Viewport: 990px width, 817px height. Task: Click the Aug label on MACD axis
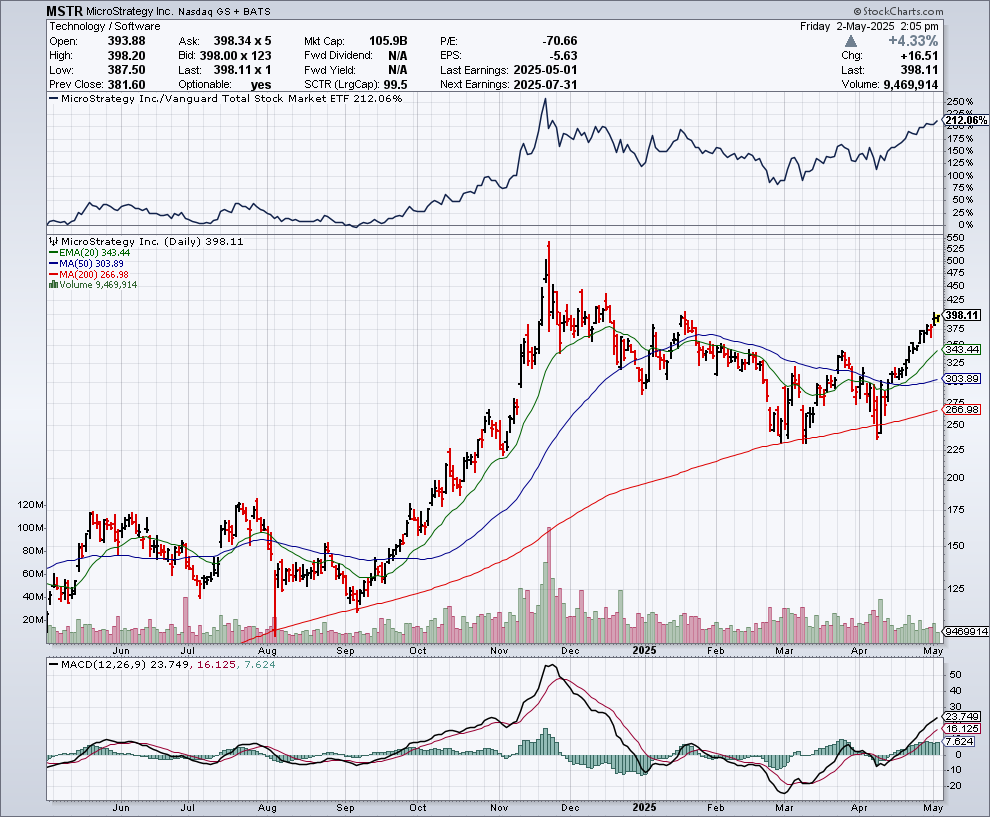tap(267, 808)
